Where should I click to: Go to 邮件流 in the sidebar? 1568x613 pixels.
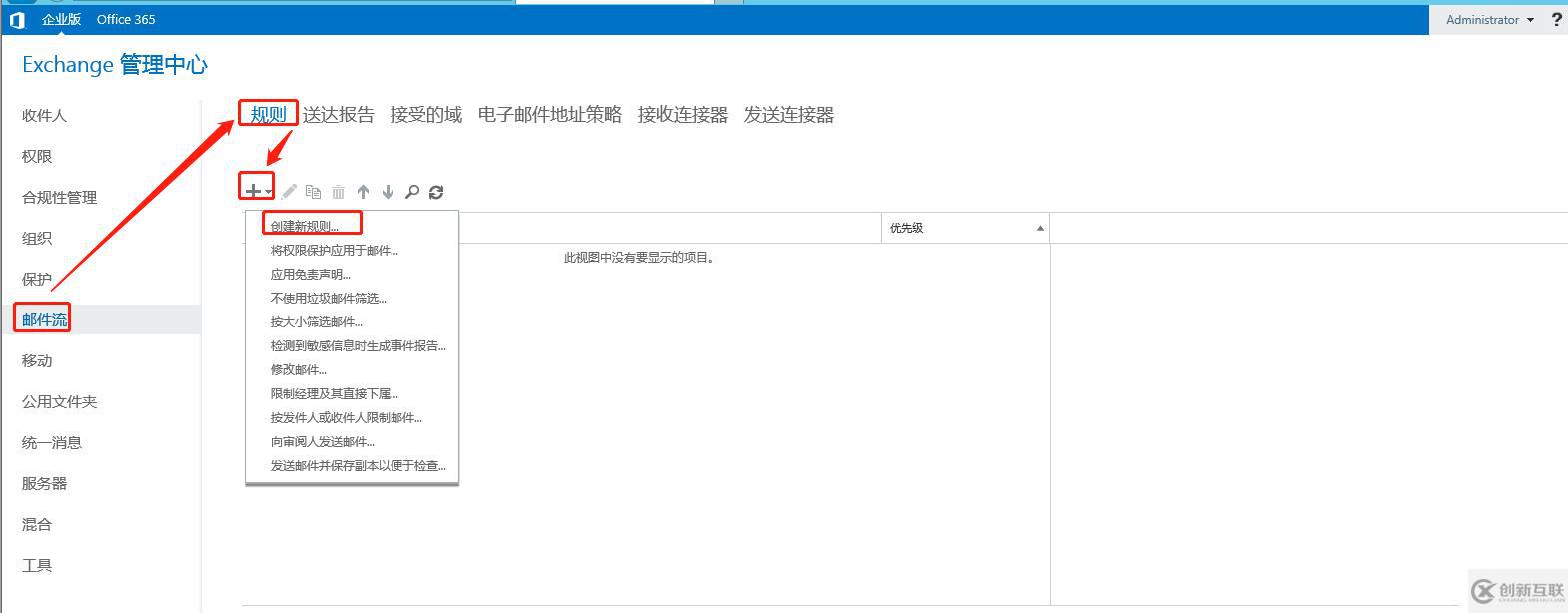[44, 319]
